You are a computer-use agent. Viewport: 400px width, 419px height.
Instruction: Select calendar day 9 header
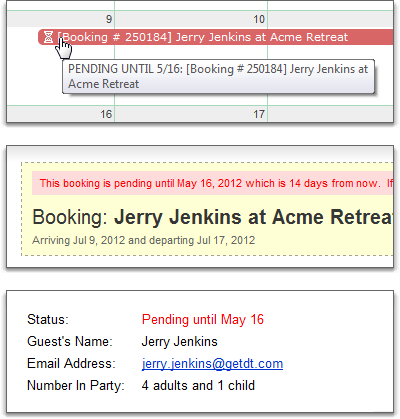coord(61,19)
